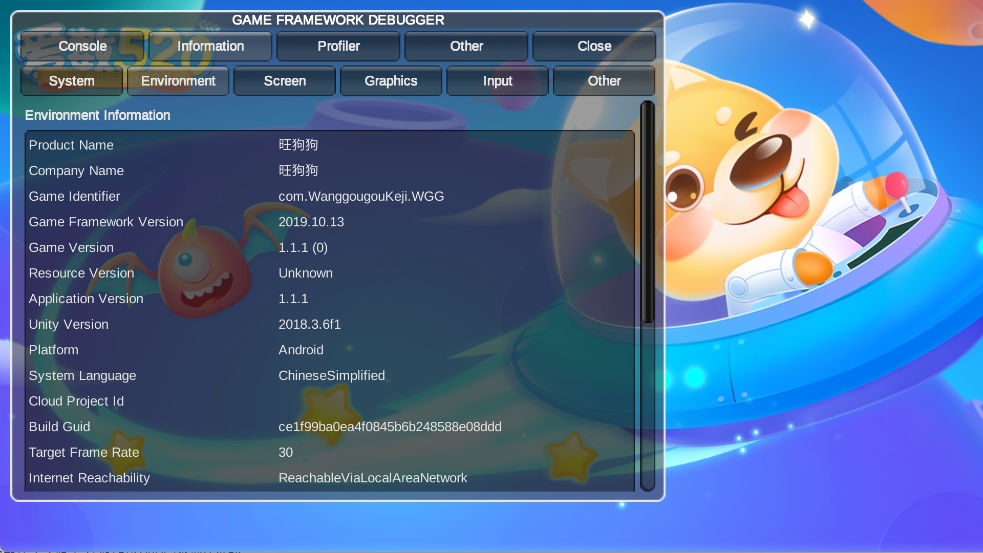Select the second-row Other sub-tab

(x=604, y=81)
